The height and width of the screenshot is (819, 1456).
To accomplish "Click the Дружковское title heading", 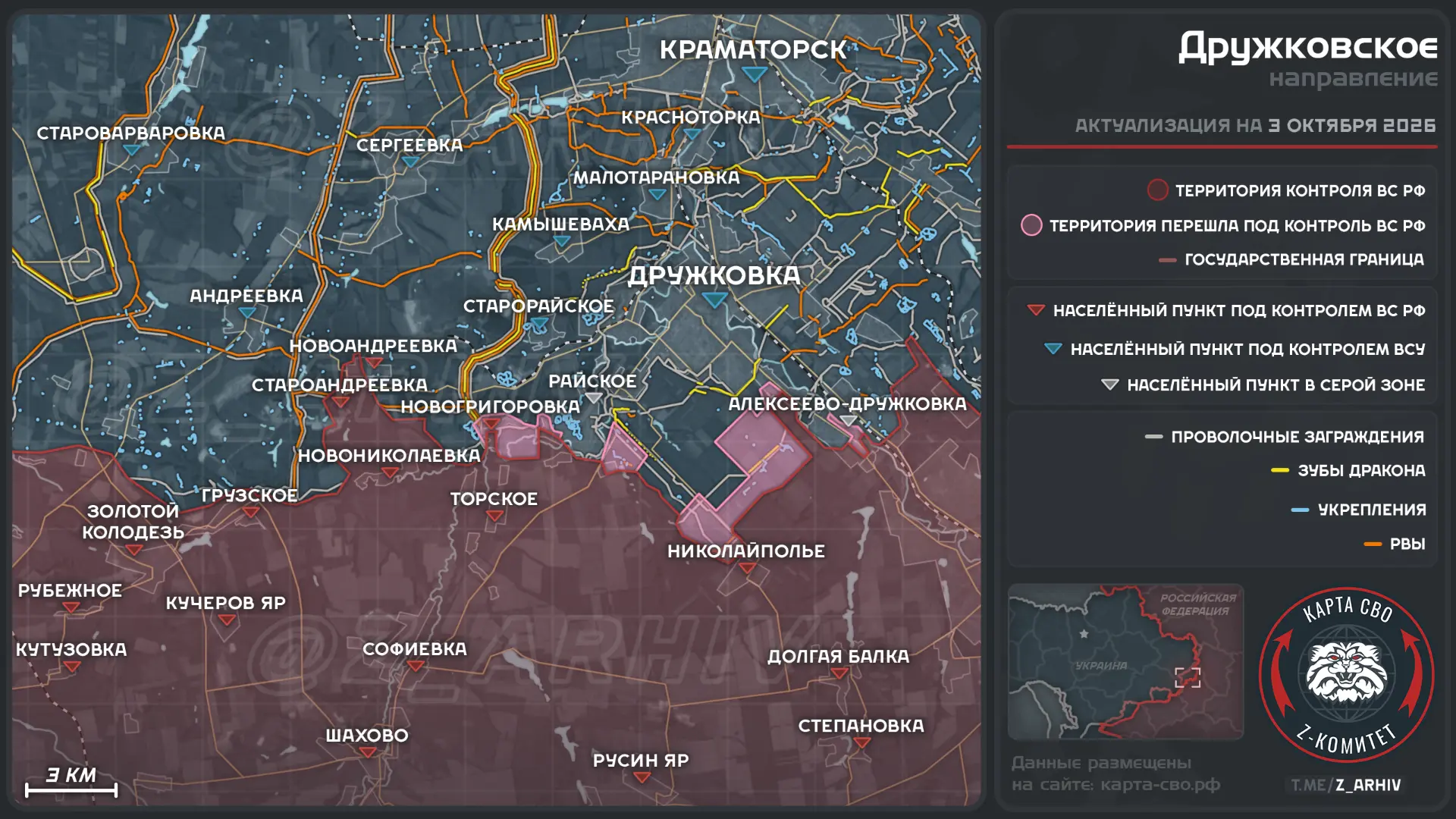I will point(1307,47).
